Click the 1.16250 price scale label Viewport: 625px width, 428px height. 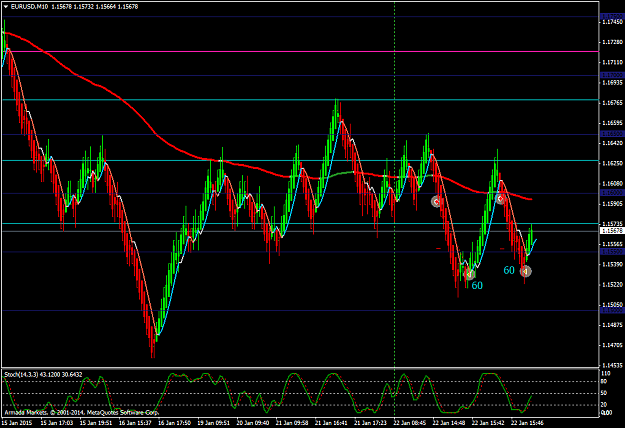coord(613,163)
